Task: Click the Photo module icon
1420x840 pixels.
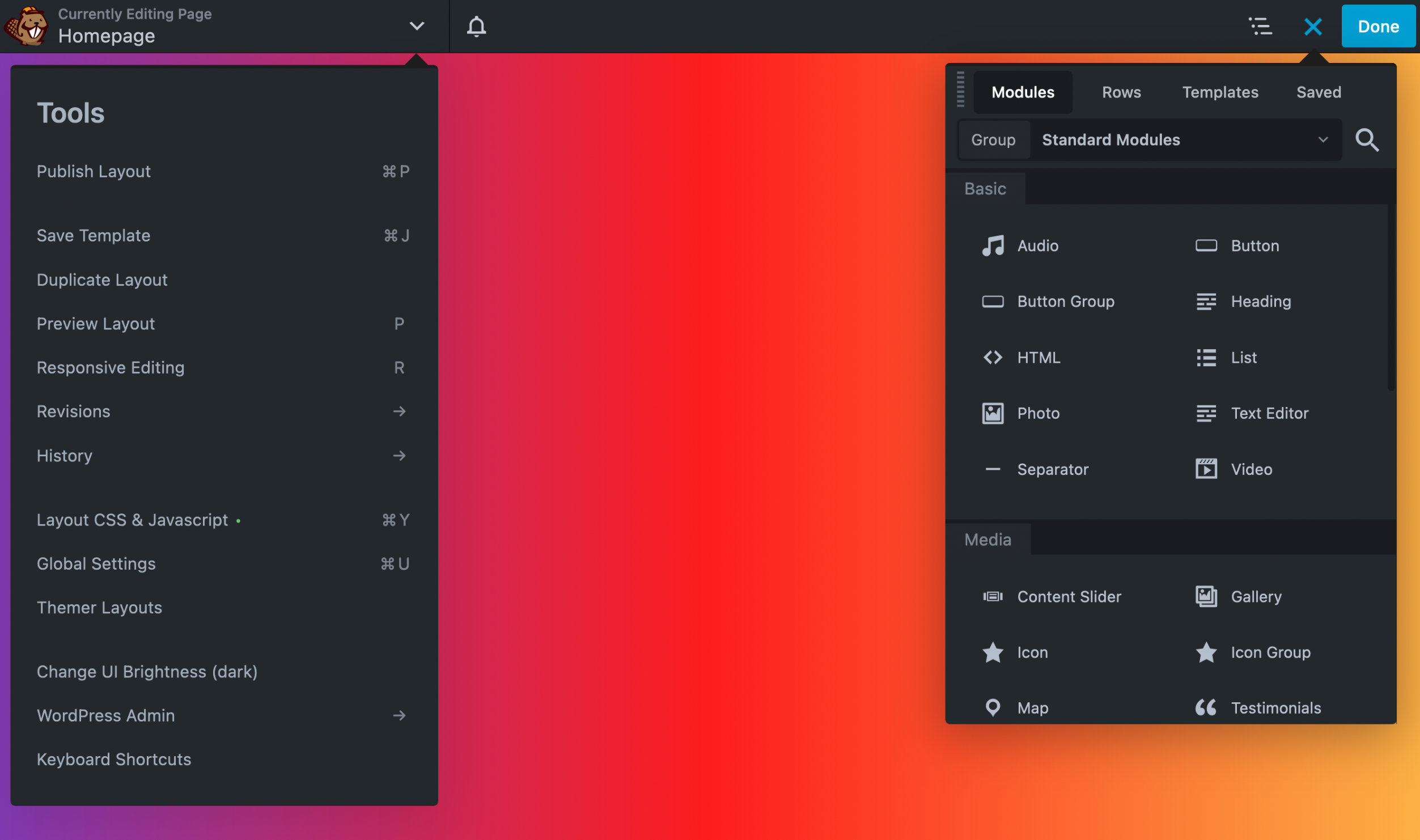Action: point(992,412)
